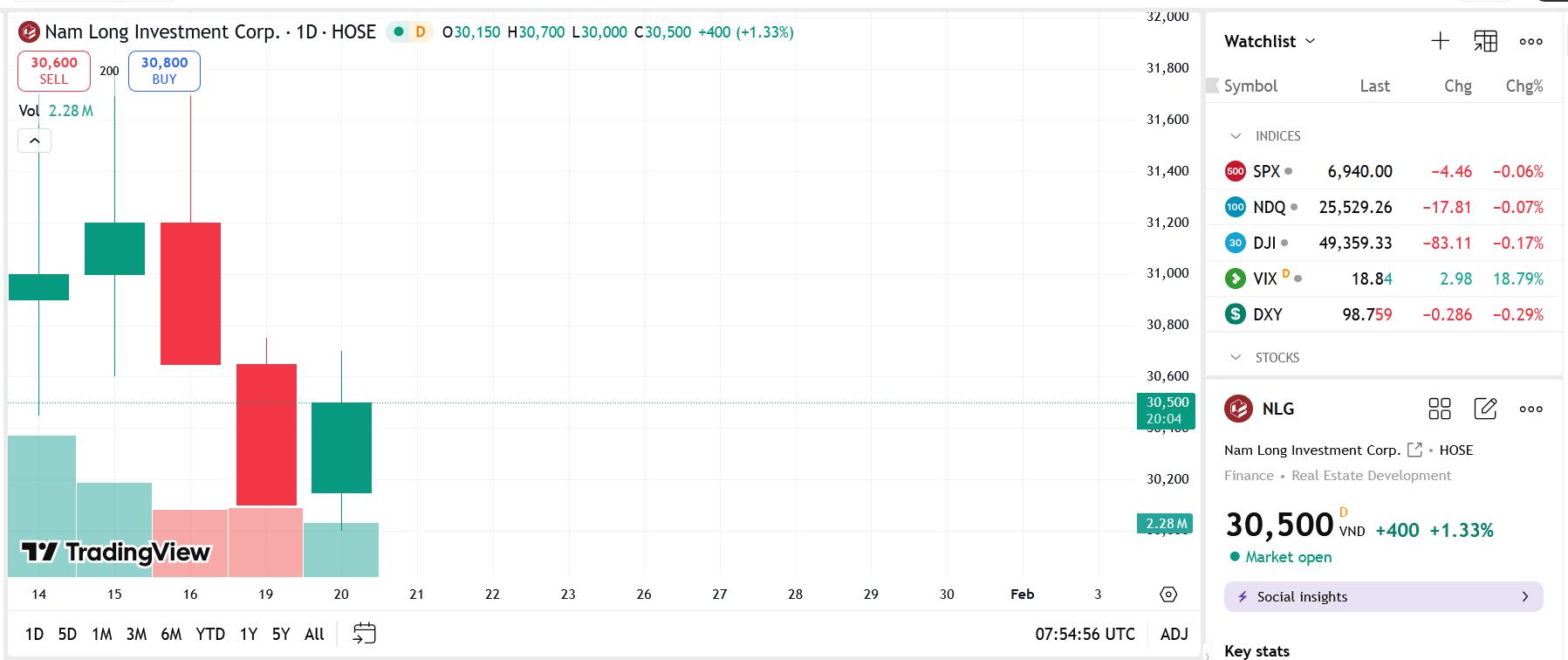The image size is (1568, 660).
Task: Open chart scale settings gear icon
Action: [x=1168, y=595]
